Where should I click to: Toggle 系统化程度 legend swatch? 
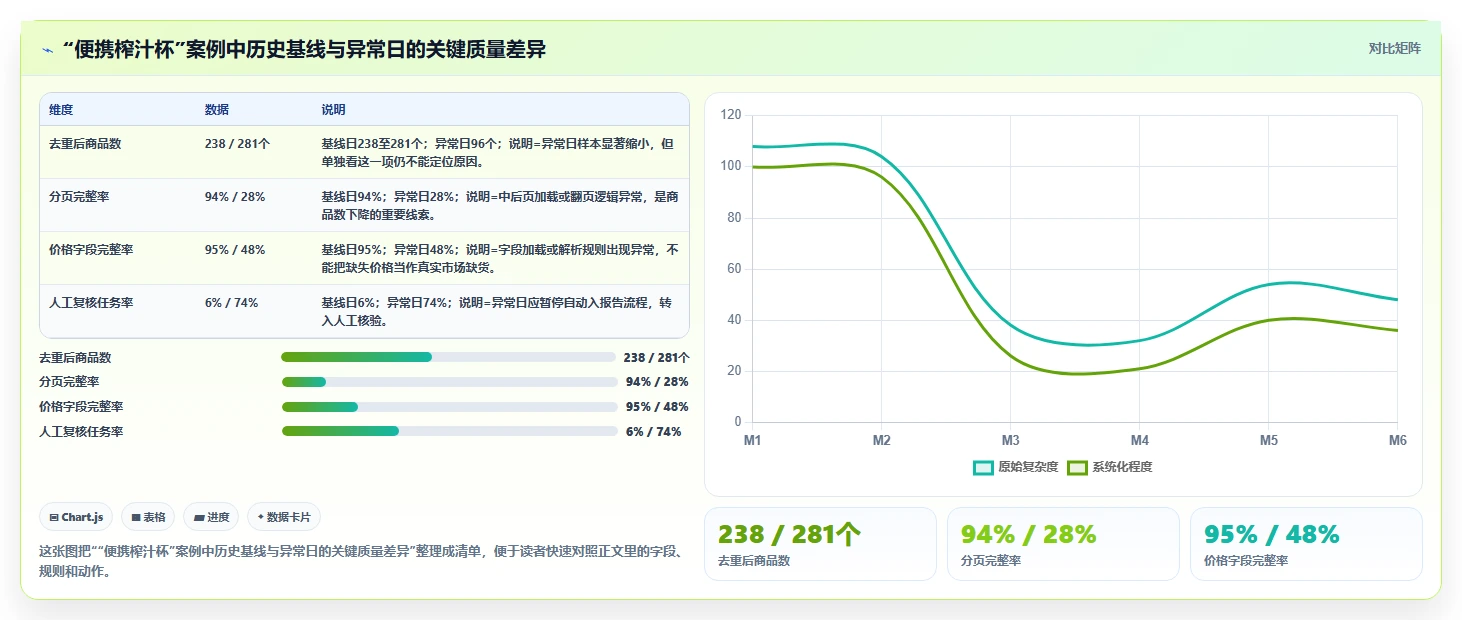[1077, 467]
